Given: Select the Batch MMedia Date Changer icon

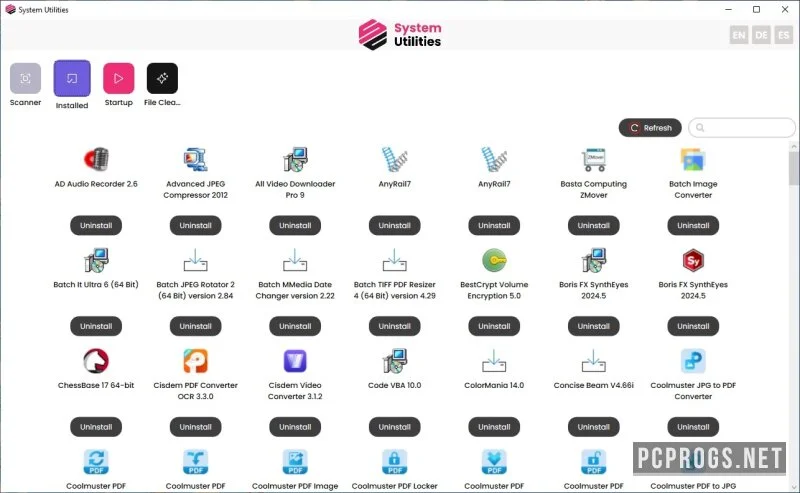Looking at the screenshot, I should pos(295,260).
